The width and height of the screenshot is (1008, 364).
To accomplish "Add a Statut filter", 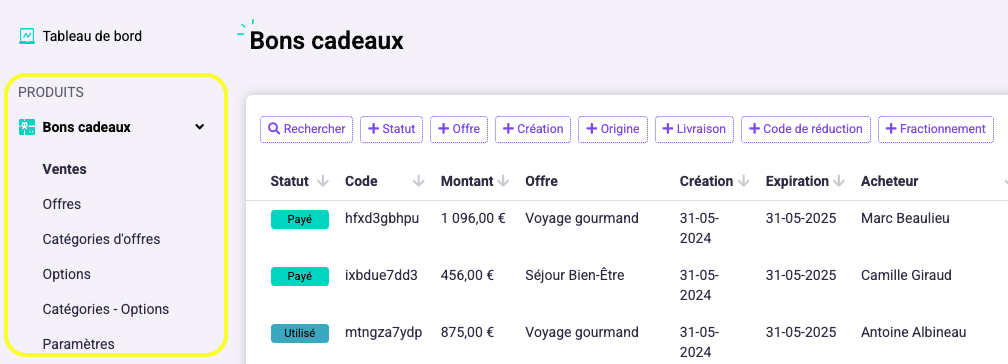I will tap(392, 129).
